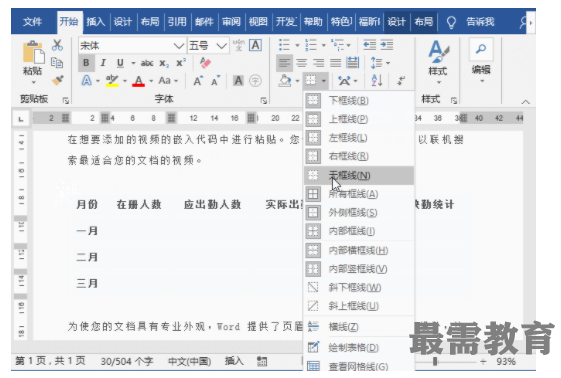Open the 文件 File tab
This screenshot has height=378, width=561.
(33, 22)
